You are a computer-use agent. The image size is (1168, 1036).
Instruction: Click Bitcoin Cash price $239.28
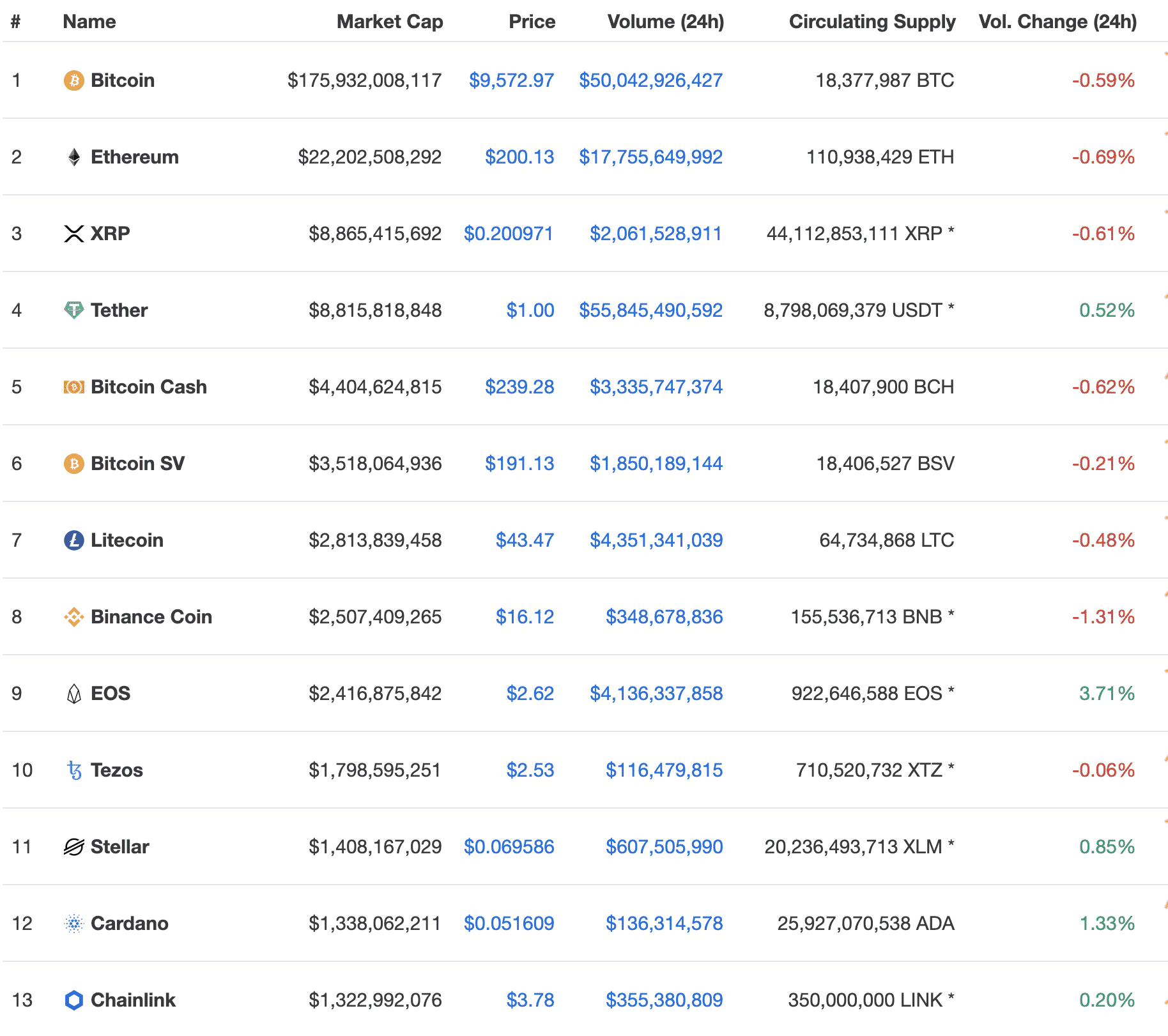tap(519, 387)
